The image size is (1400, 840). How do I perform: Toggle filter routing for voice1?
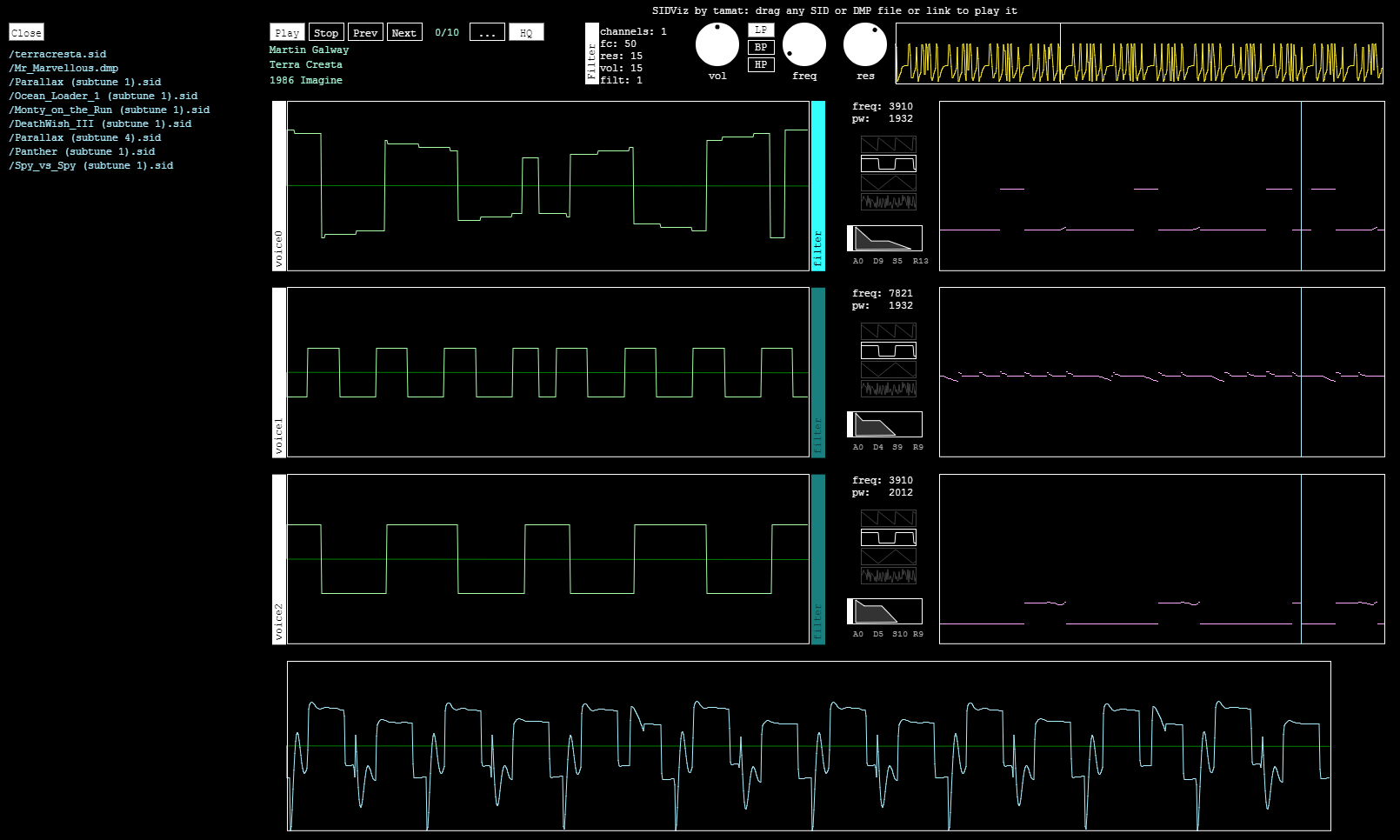pos(818,372)
